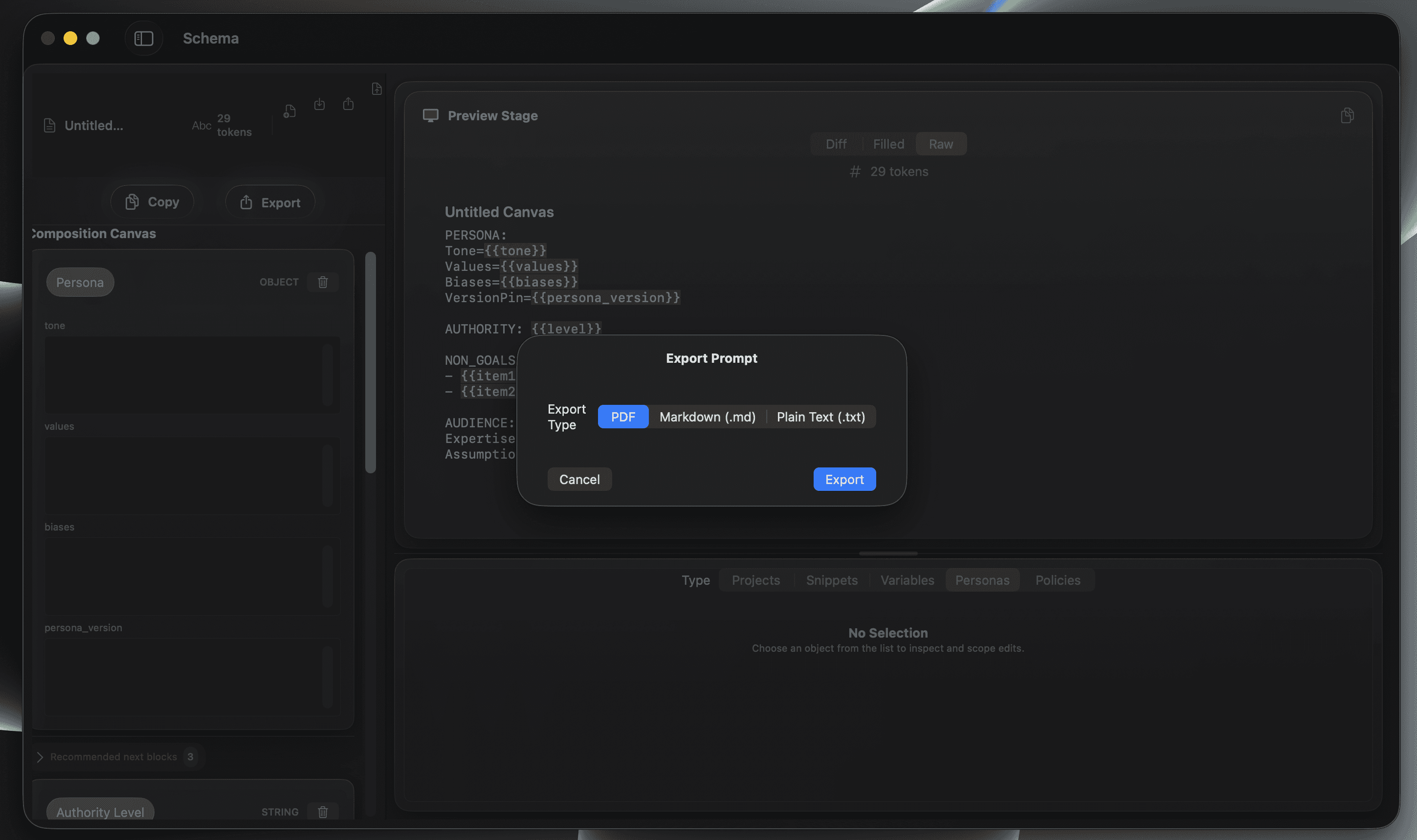Delete the Persona block with its trash icon
The width and height of the screenshot is (1417, 840).
tap(323, 282)
